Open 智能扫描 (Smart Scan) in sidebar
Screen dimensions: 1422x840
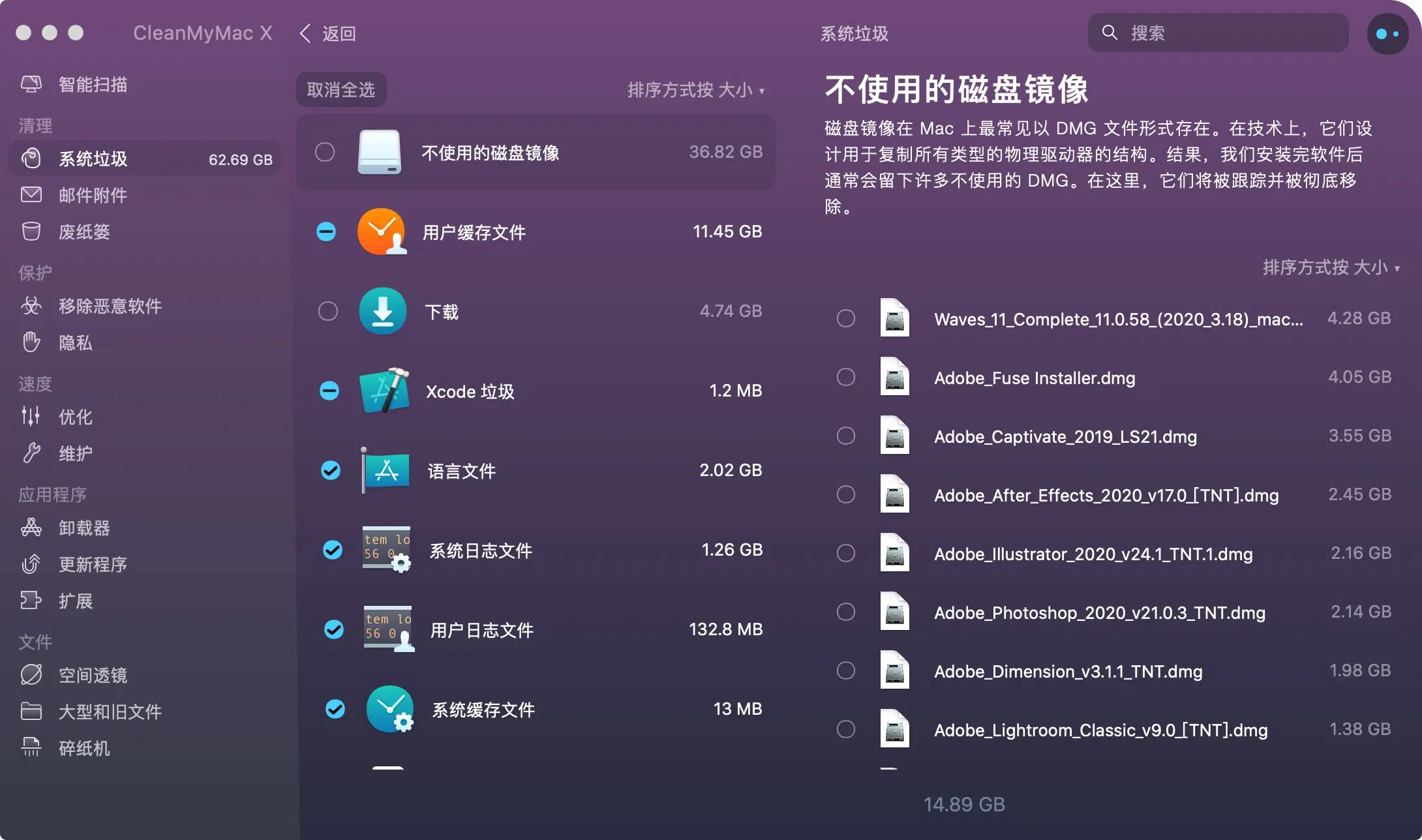click(92, 84)
